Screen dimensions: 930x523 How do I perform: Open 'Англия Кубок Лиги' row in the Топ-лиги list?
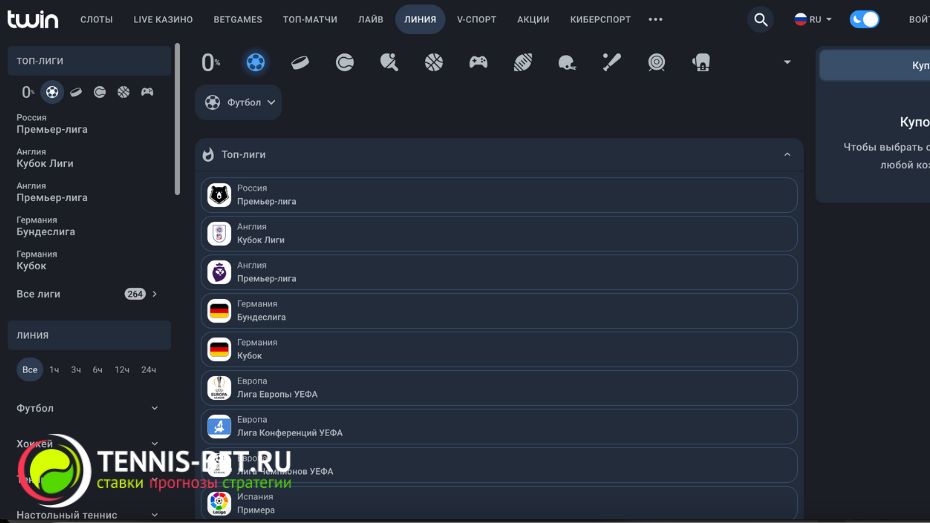point(499,234)
